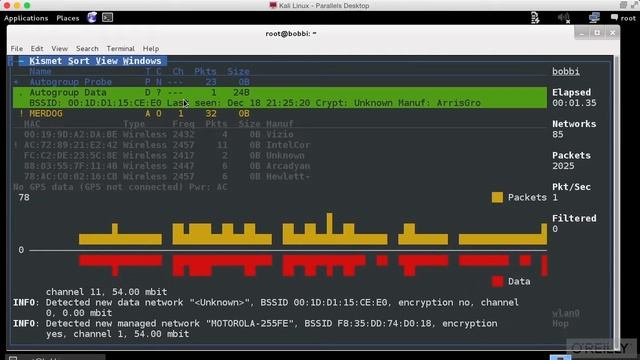Open the terminal Help menu

(151, 49)
